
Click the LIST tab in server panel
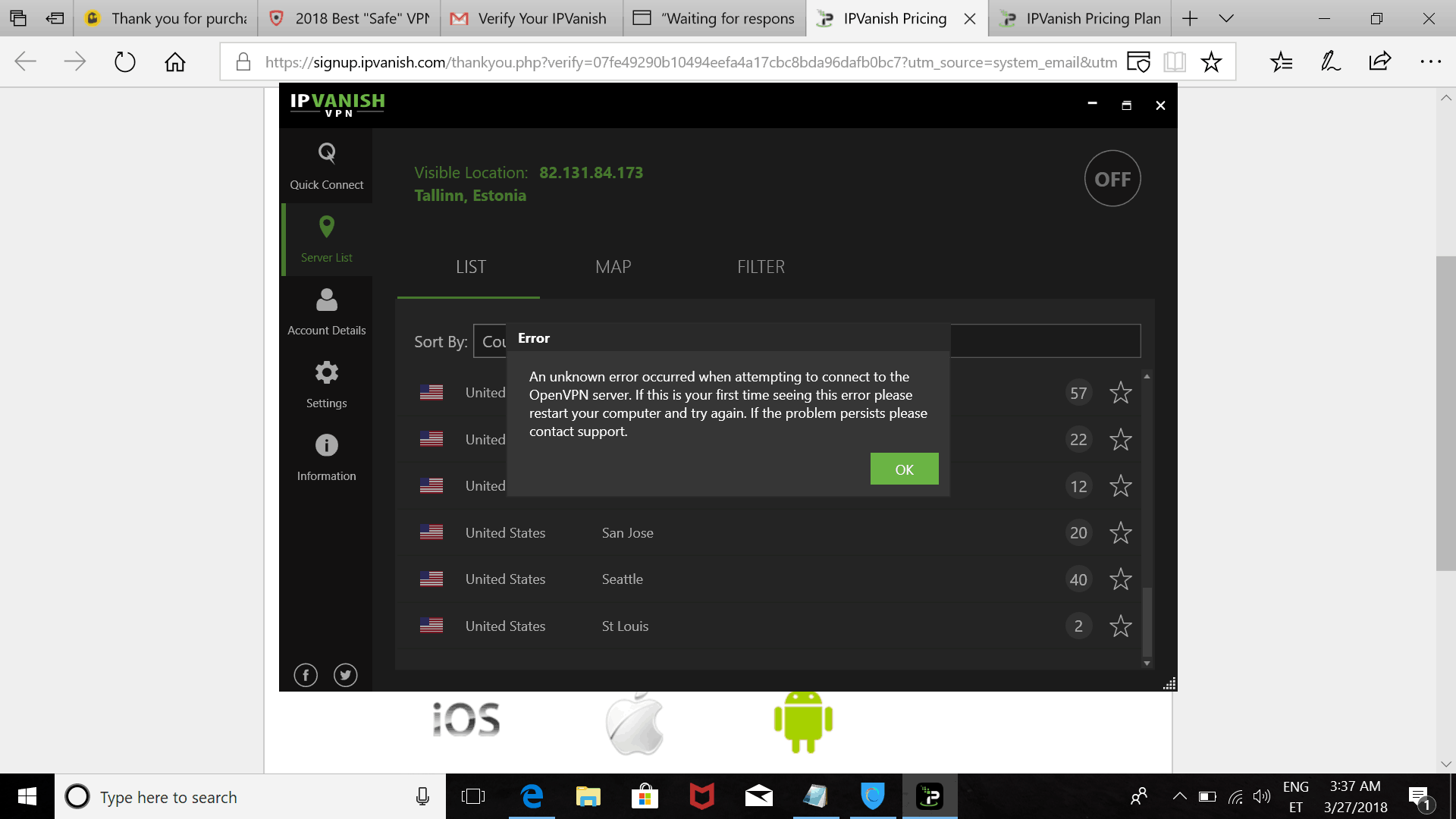coord(471,265)
